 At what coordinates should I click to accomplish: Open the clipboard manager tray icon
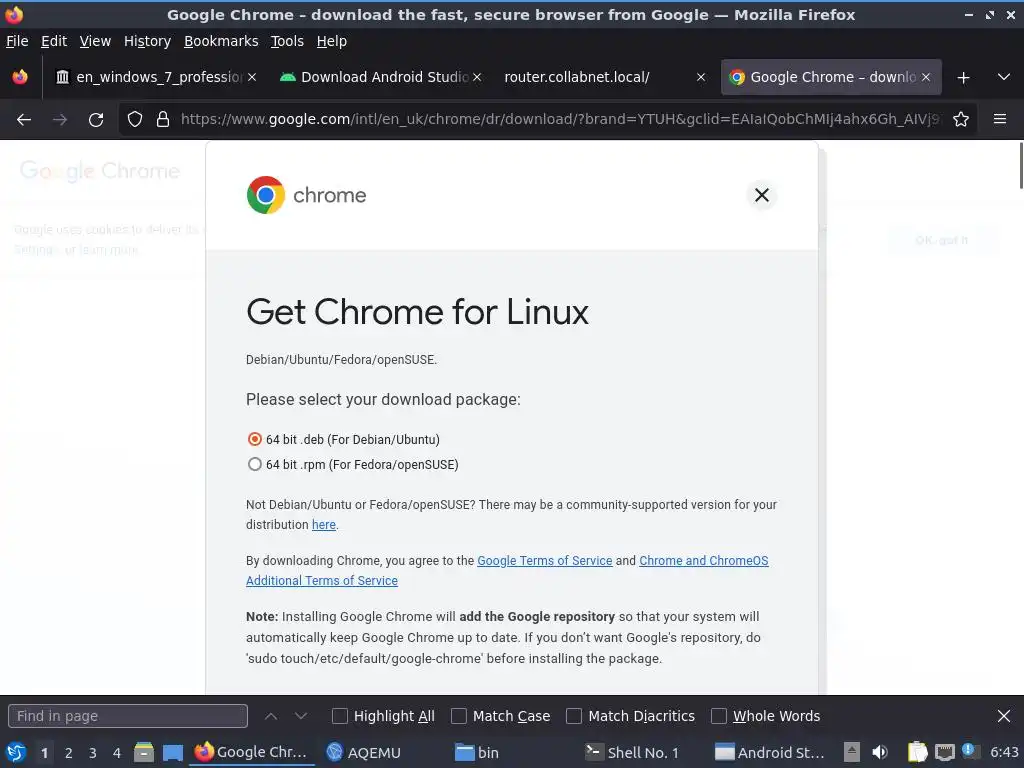click(x=917, y=752)
